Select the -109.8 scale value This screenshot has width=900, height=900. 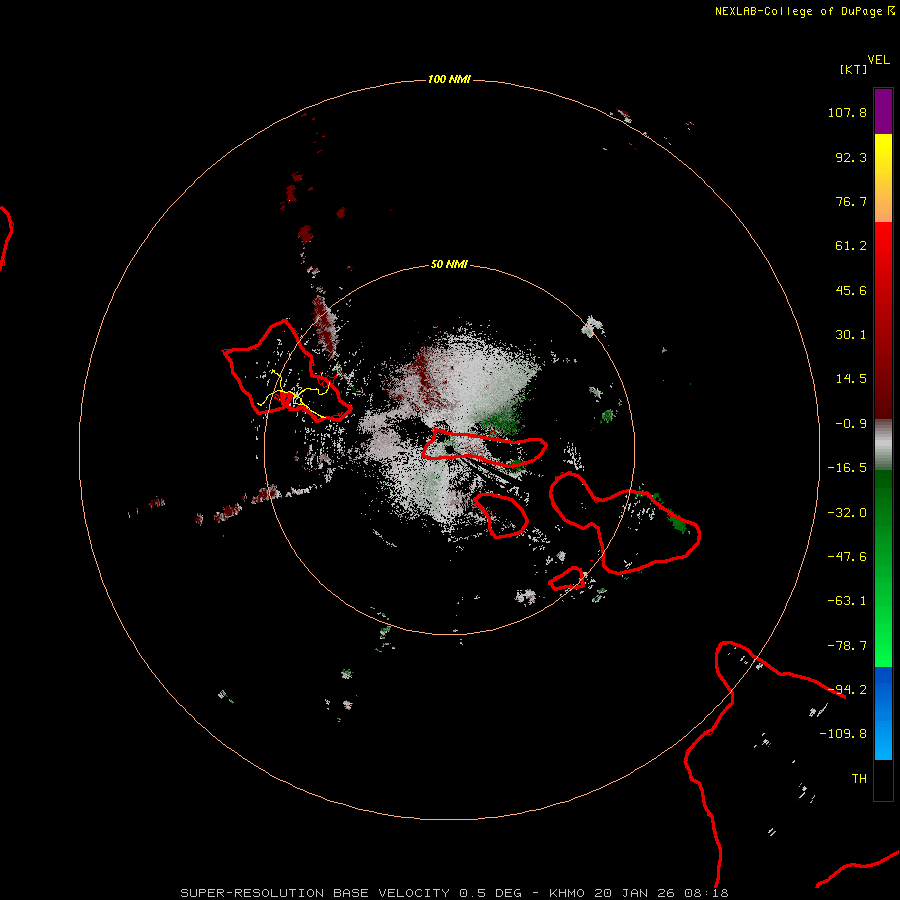(x=843, y=734)
